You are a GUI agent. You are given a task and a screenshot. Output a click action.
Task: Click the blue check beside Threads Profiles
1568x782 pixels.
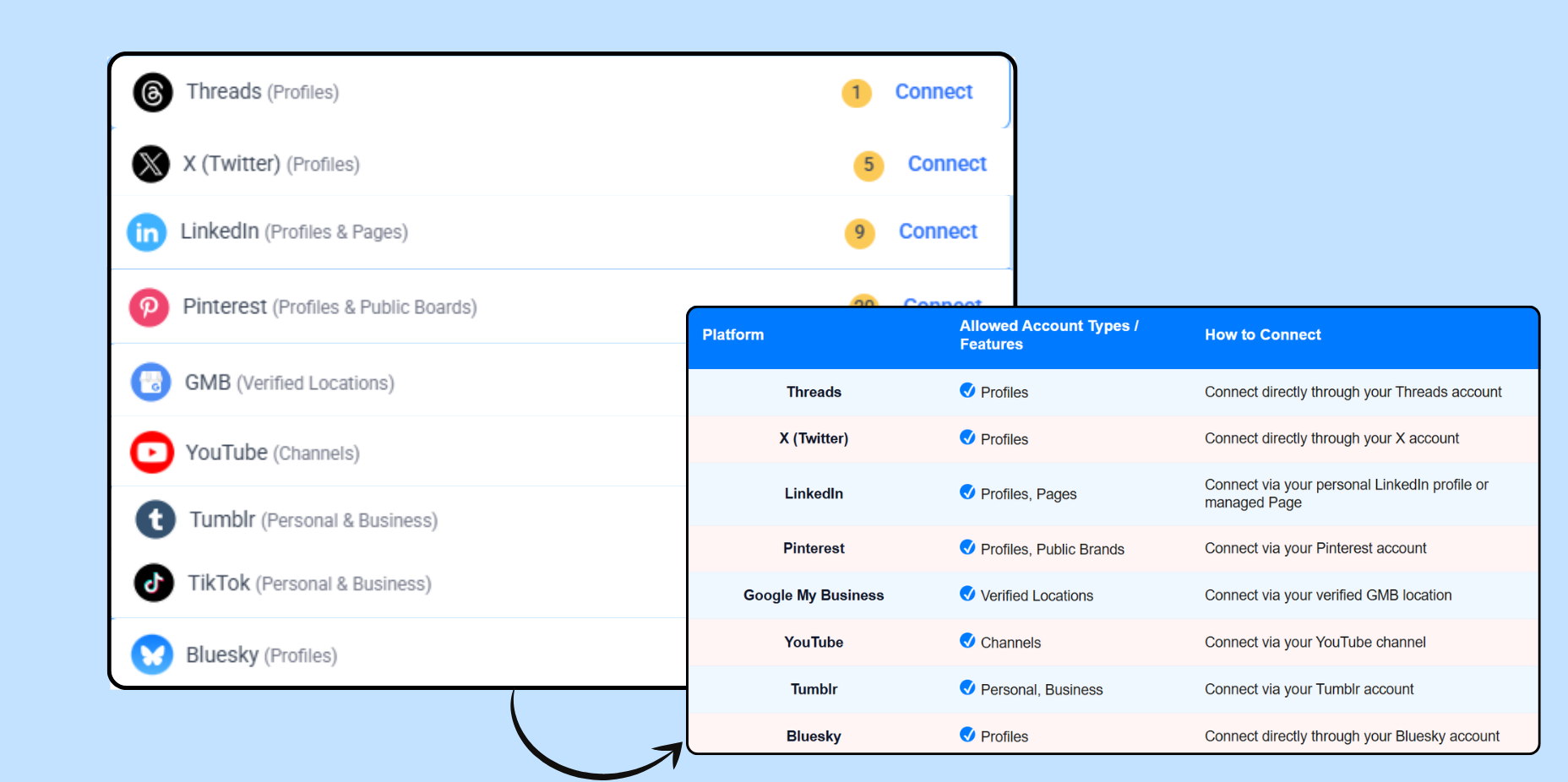tap(967, 391)
